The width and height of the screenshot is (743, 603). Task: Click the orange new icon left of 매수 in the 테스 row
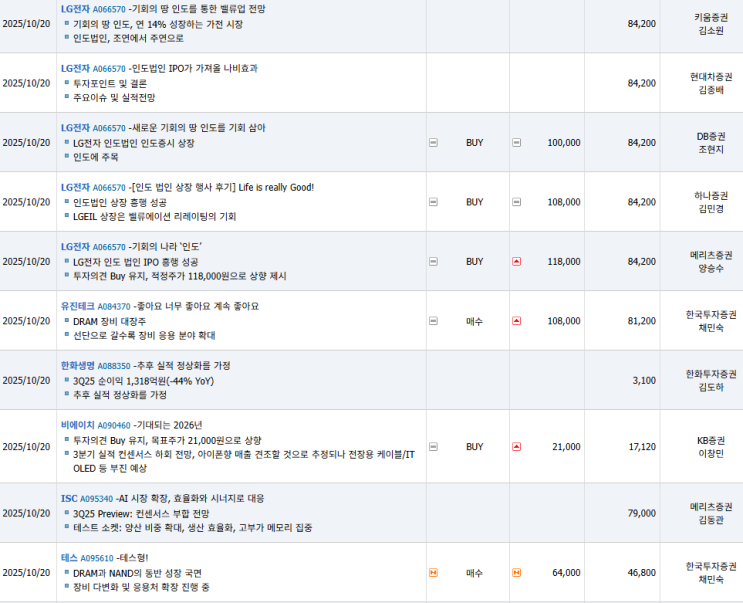[433, 573]
